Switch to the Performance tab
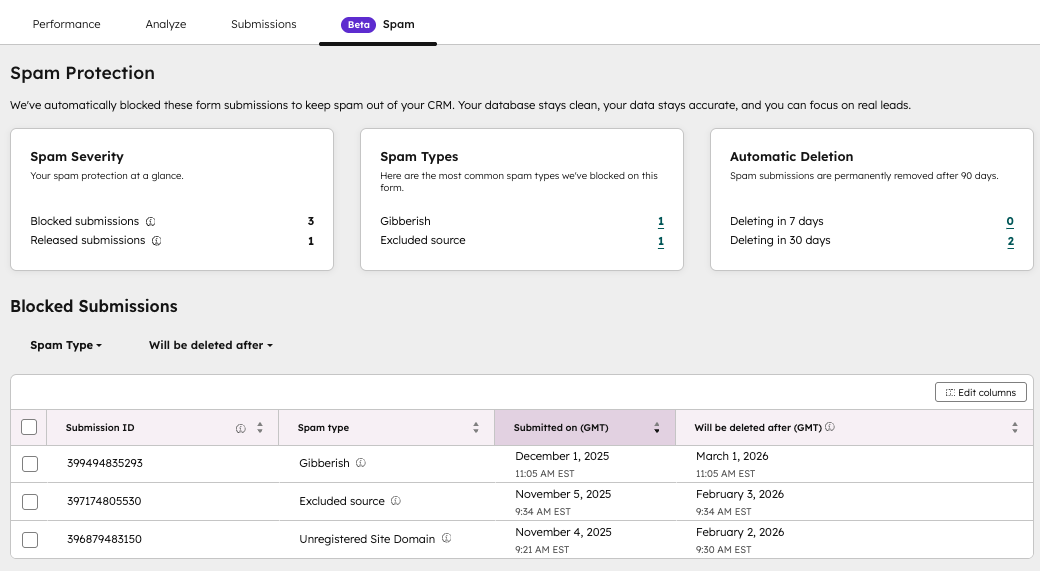 click(66, 24)
